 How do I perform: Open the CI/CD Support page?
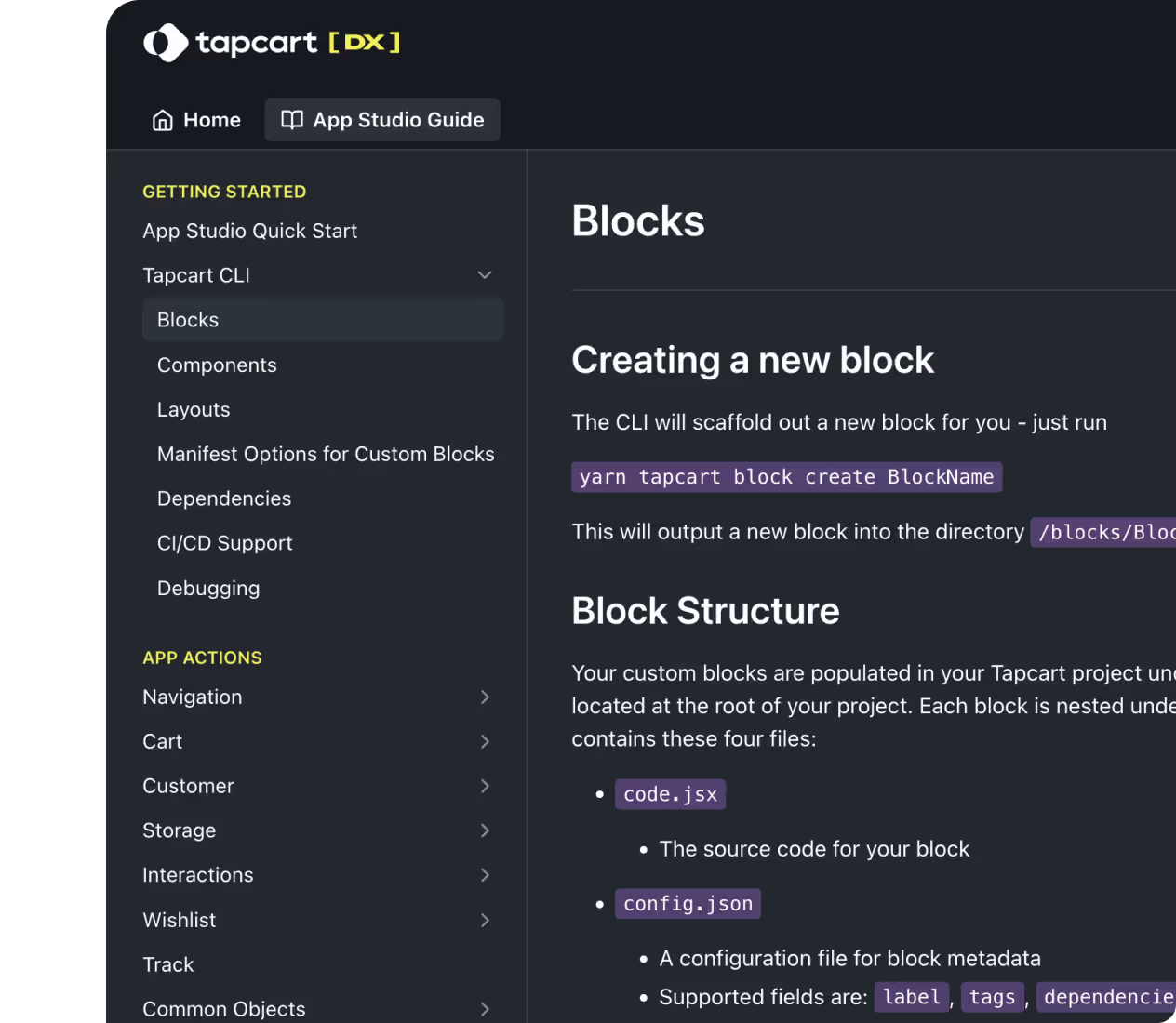(225, 543)
